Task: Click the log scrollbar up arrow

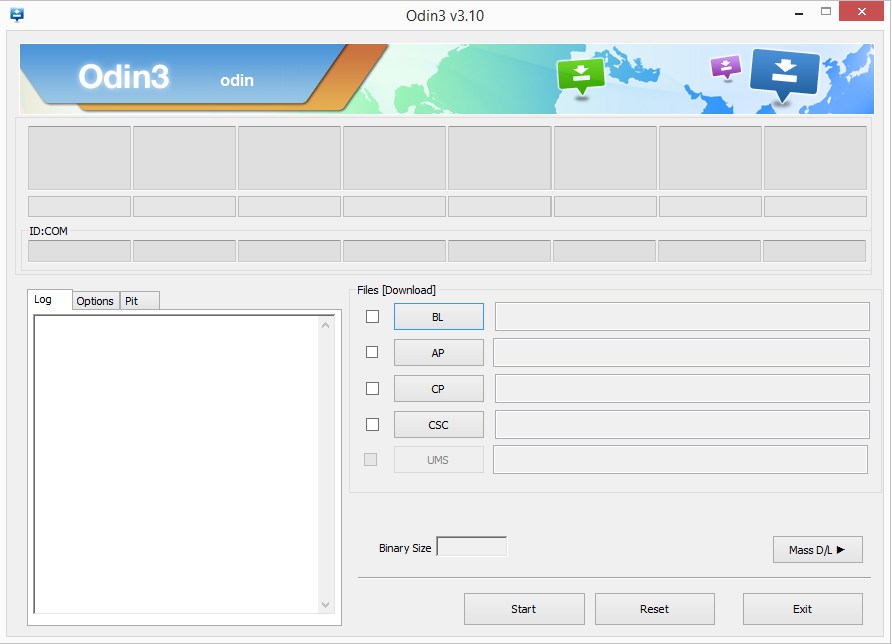Action: pyautogui.click(x=325, y=325)
